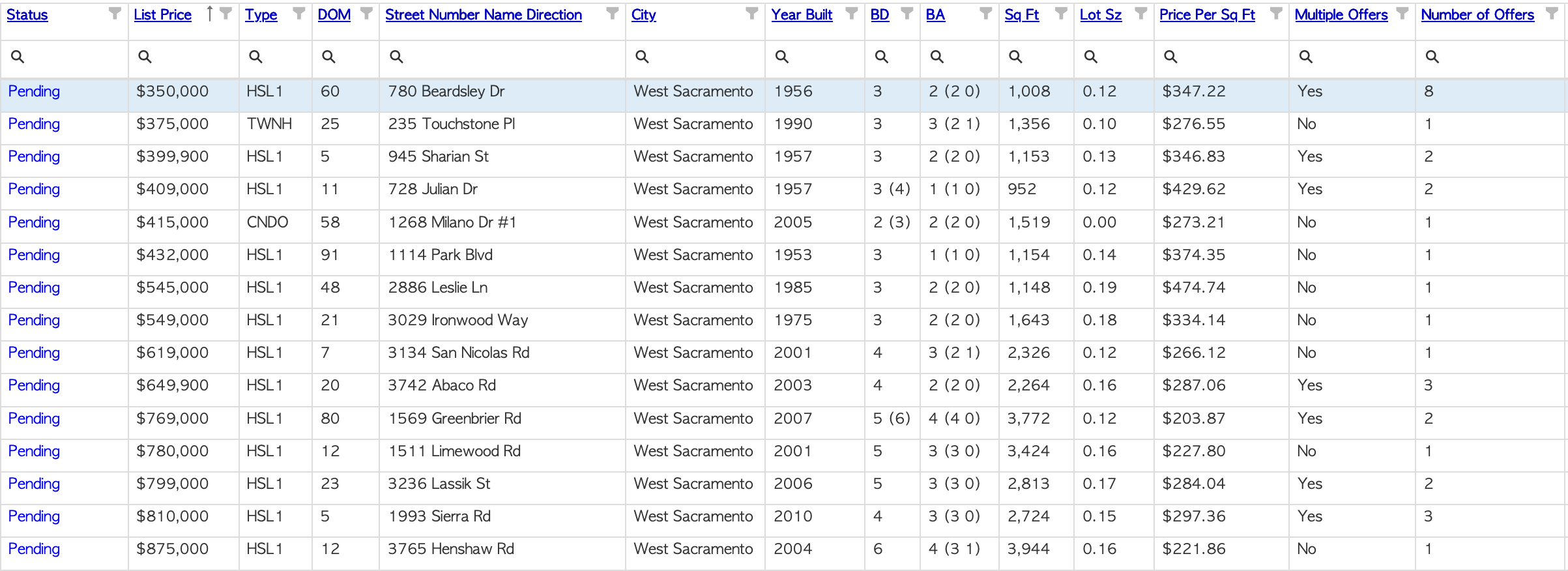Screen dimensions: 1568x571
Task: Open the filter funnel for List Price
Action: (x=226, y=14)
